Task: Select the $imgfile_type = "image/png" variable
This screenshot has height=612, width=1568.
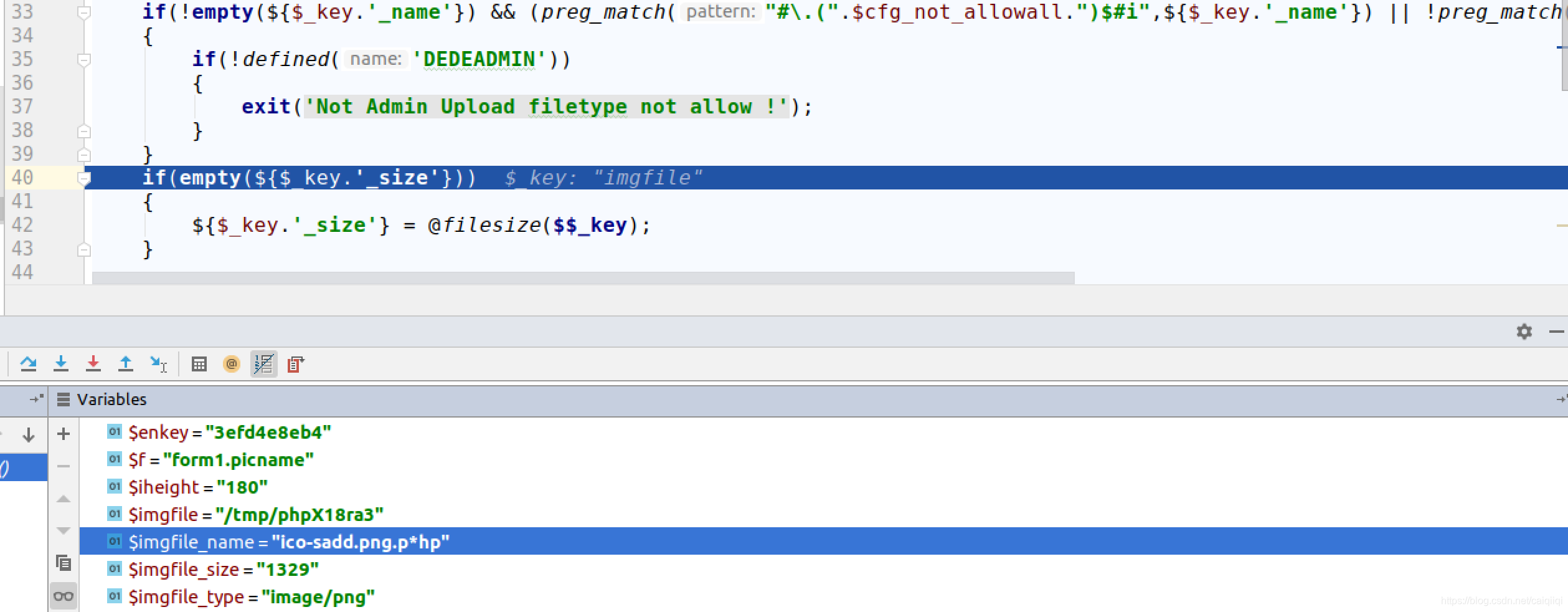Action: [823, 596]
